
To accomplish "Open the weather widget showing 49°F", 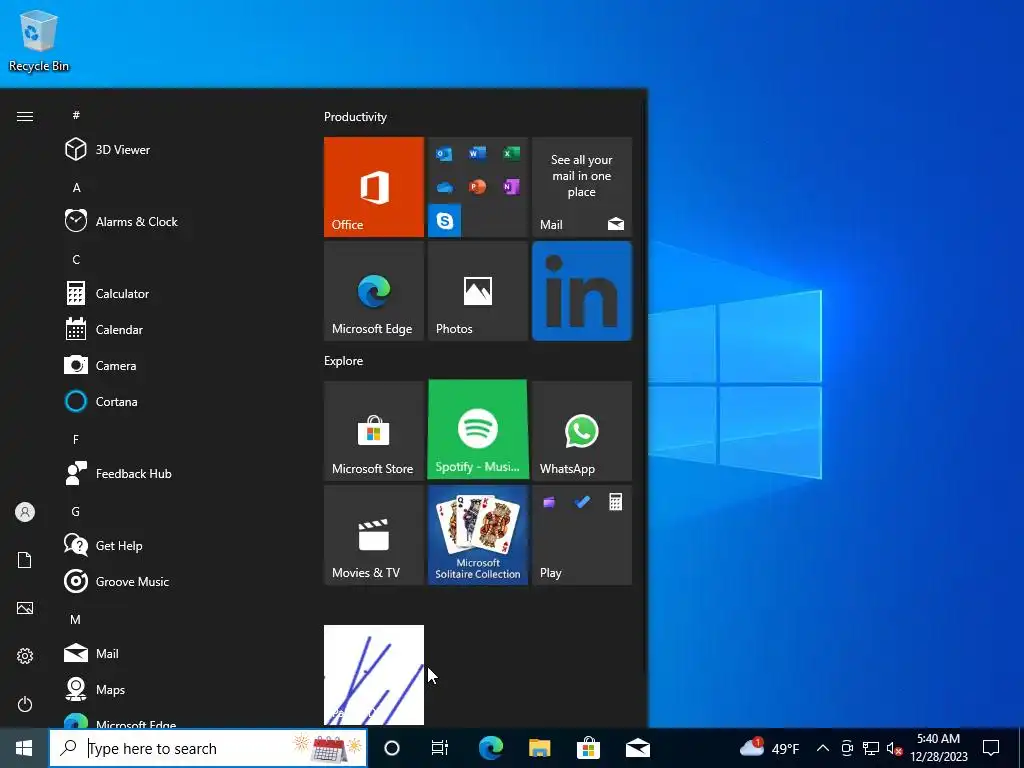I will click(769, 748).
